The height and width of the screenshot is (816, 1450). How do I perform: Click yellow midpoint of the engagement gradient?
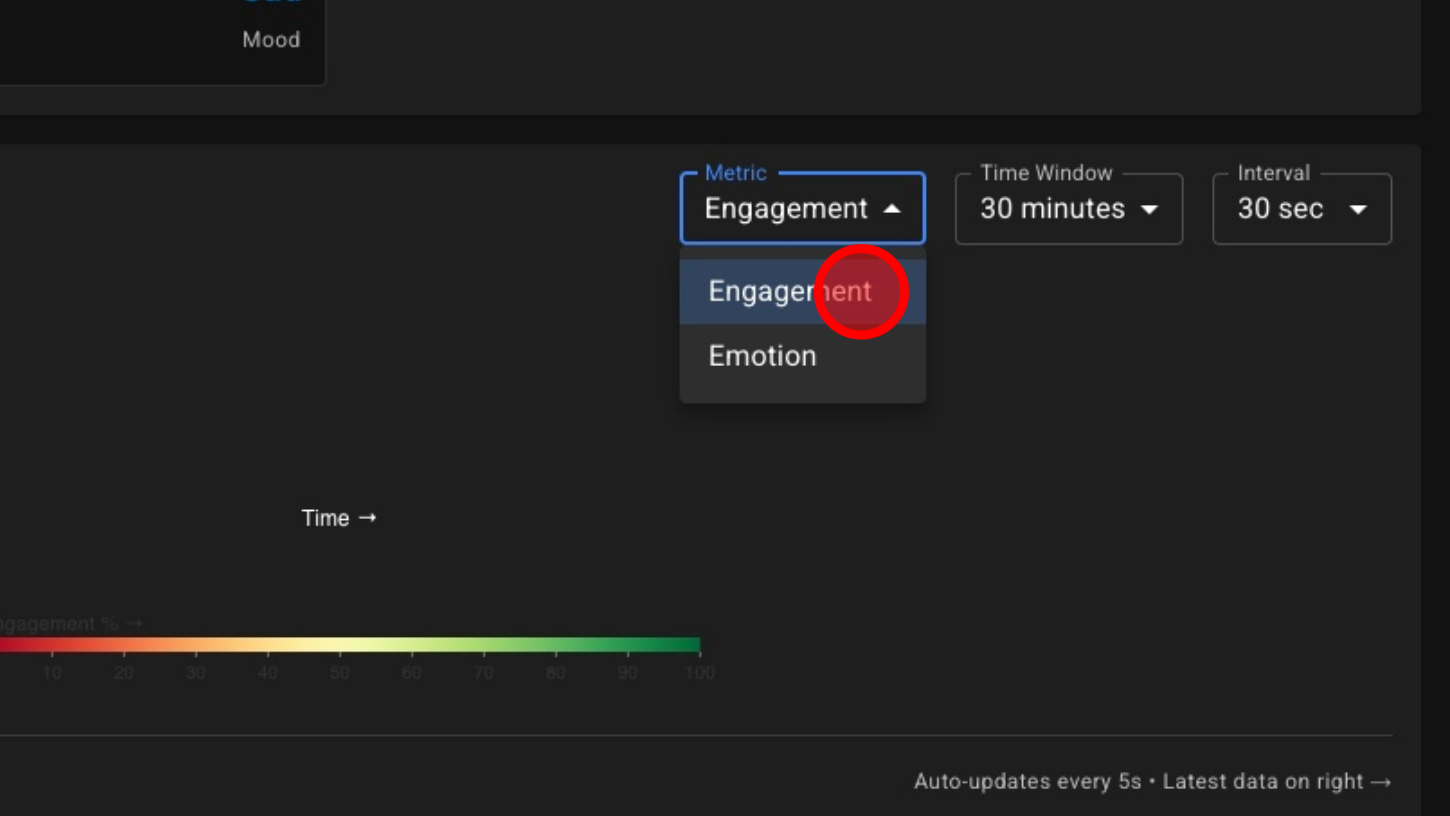click(340, 645)
